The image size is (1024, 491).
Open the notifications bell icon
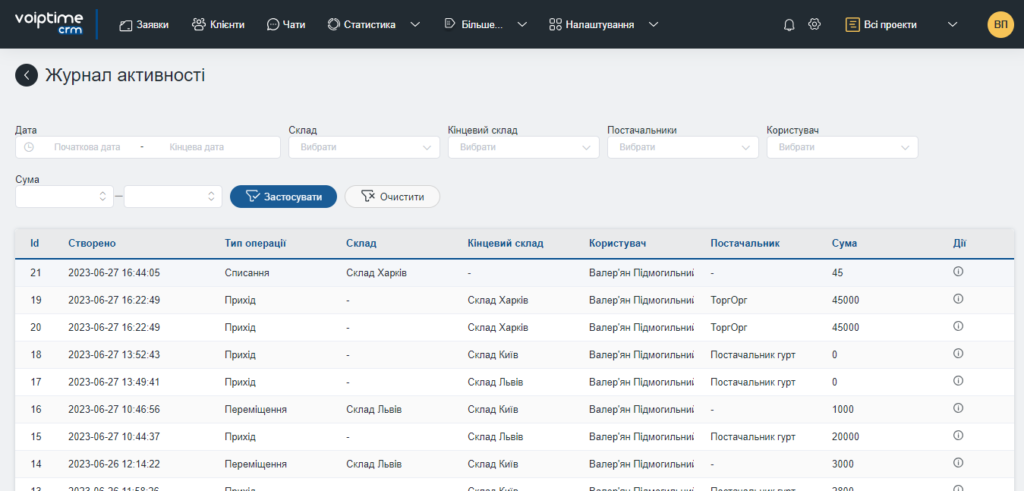[x=789, y=25]
